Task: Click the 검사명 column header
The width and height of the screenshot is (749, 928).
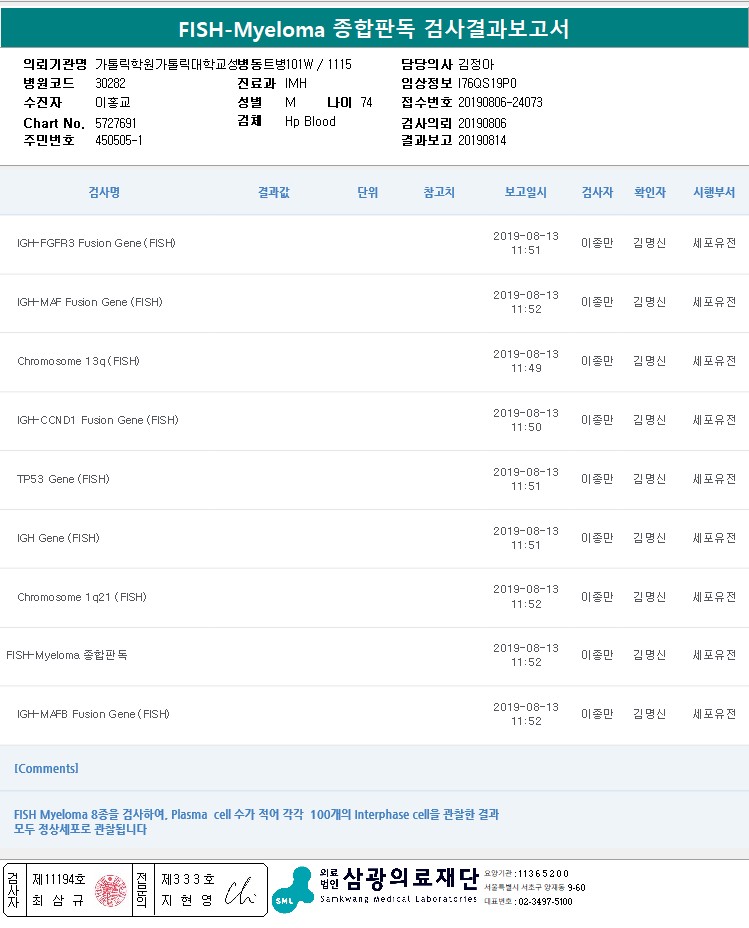Action: click(104, 192)
